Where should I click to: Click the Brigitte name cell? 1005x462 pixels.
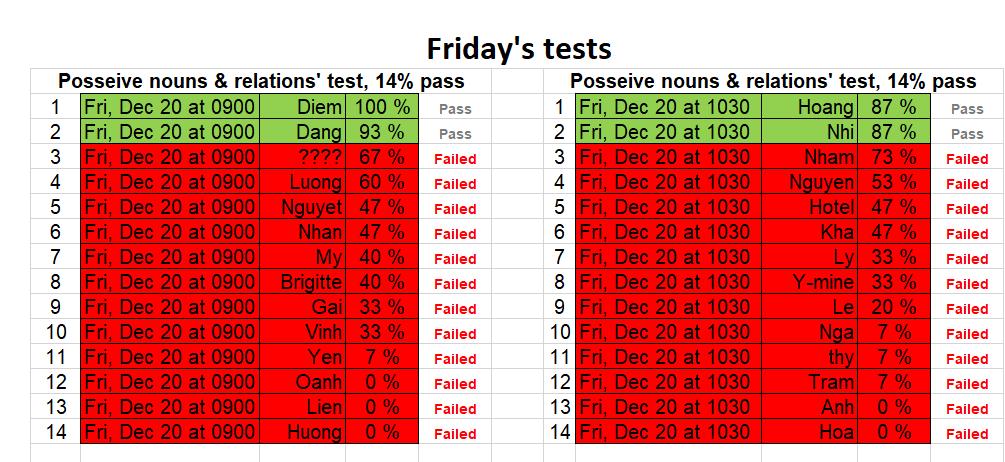[303, 282]
